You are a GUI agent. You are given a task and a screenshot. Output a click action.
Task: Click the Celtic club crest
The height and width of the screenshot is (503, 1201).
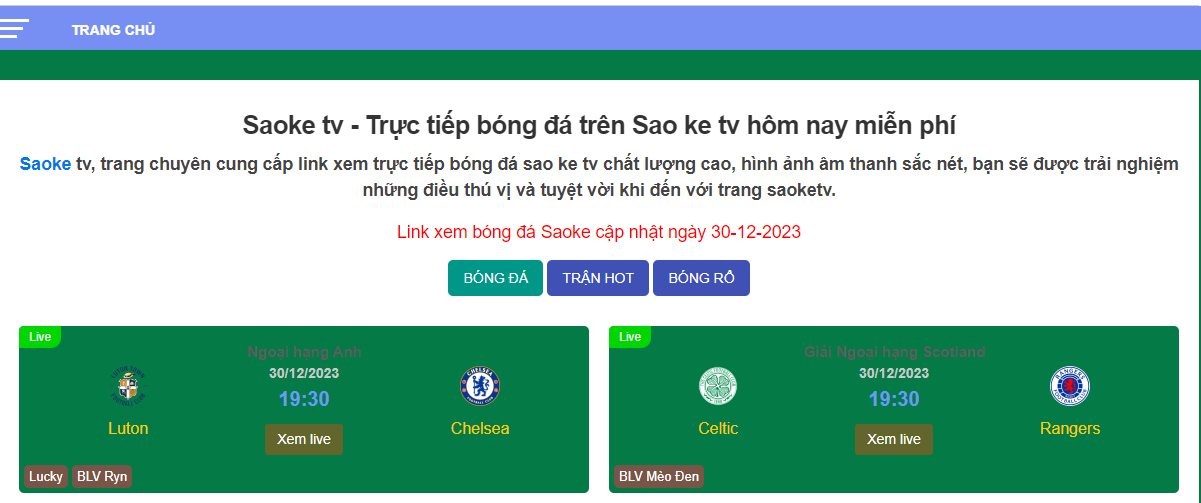(717, 386)
